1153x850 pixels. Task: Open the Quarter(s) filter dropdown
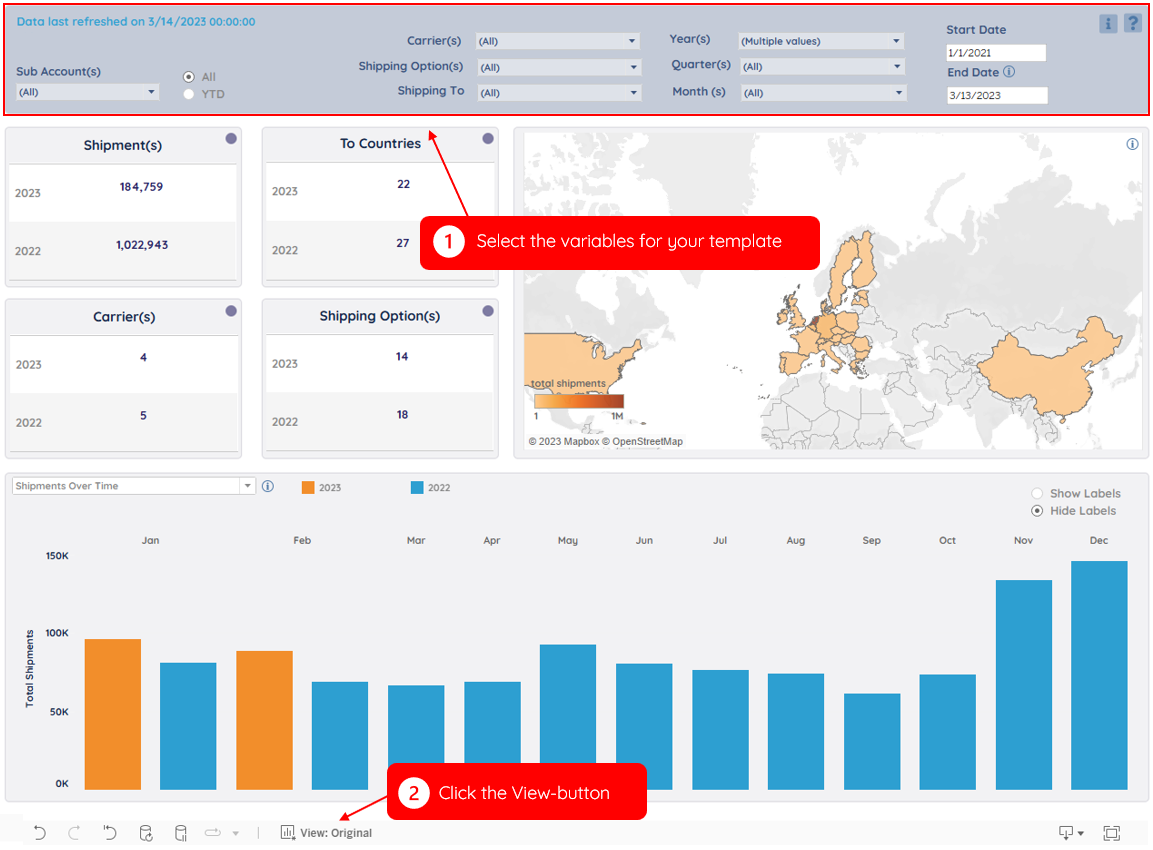(822, 66)
